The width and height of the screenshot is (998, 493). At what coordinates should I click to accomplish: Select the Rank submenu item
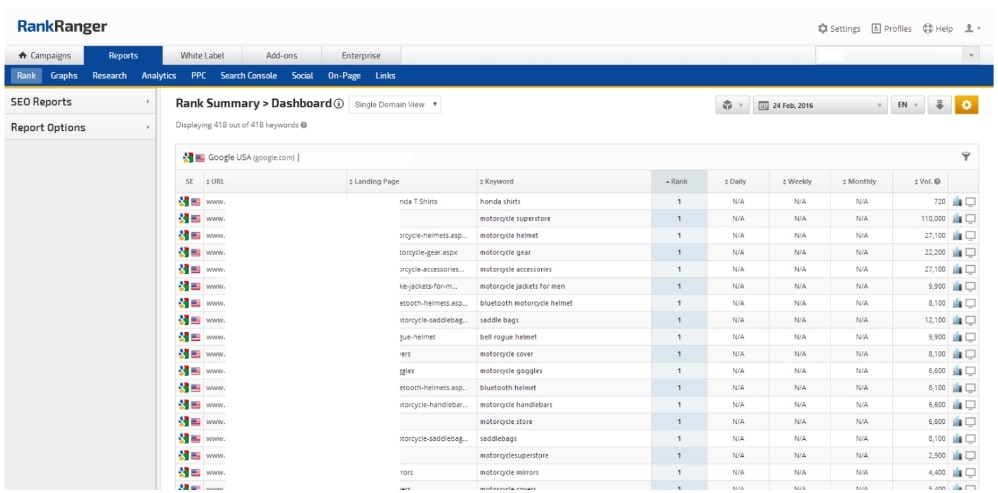(27, 76)
